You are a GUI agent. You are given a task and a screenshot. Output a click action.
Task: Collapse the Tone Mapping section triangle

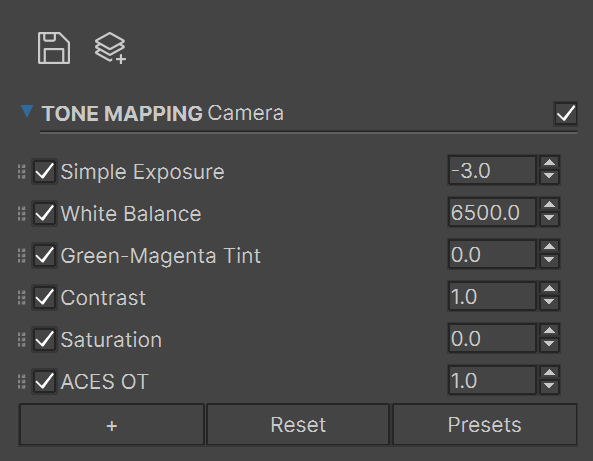27,112
